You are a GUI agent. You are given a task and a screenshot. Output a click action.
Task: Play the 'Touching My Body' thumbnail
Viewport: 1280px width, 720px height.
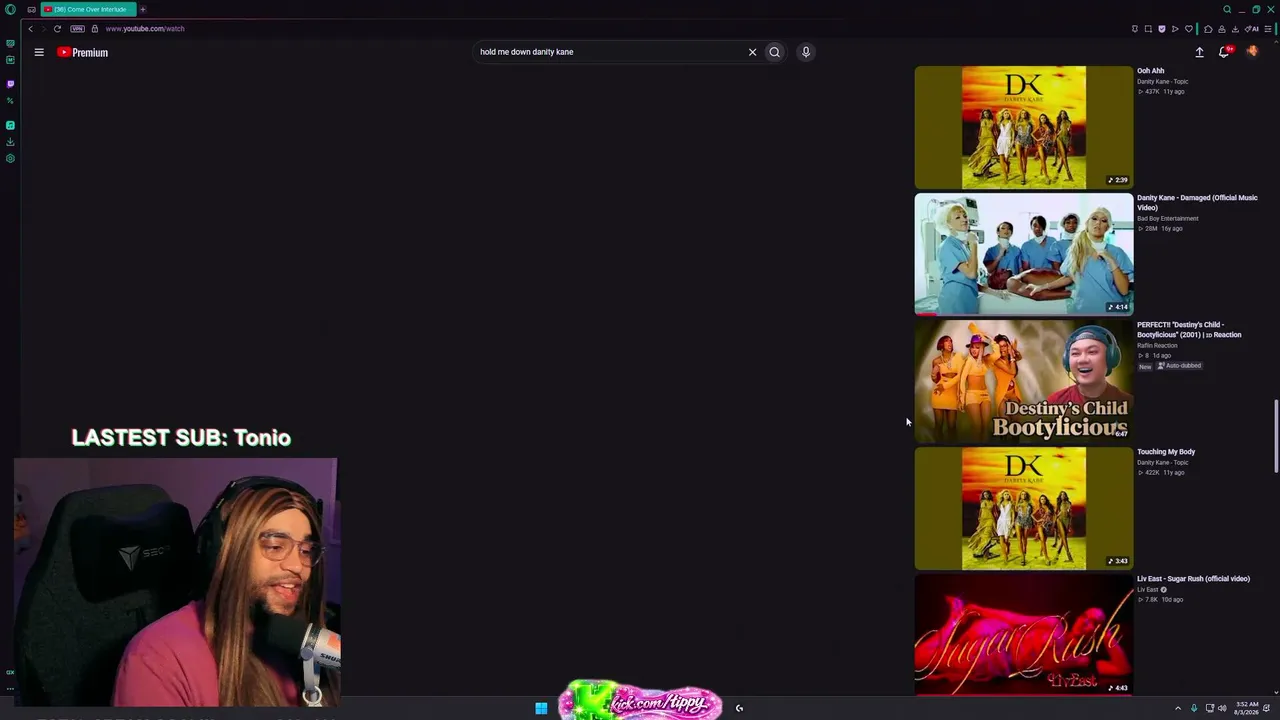pos(1023,508)
